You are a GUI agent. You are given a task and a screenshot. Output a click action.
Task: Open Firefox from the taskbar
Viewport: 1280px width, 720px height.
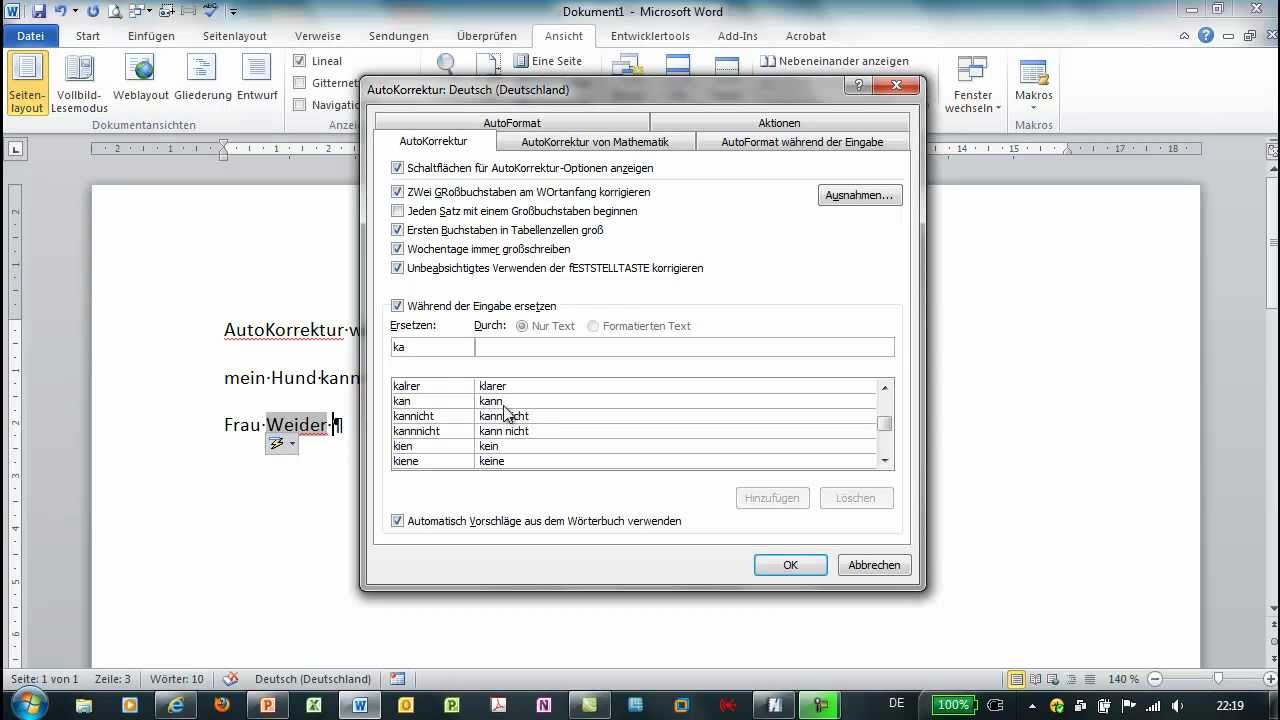pyautogui.click(x=222, y=705)
